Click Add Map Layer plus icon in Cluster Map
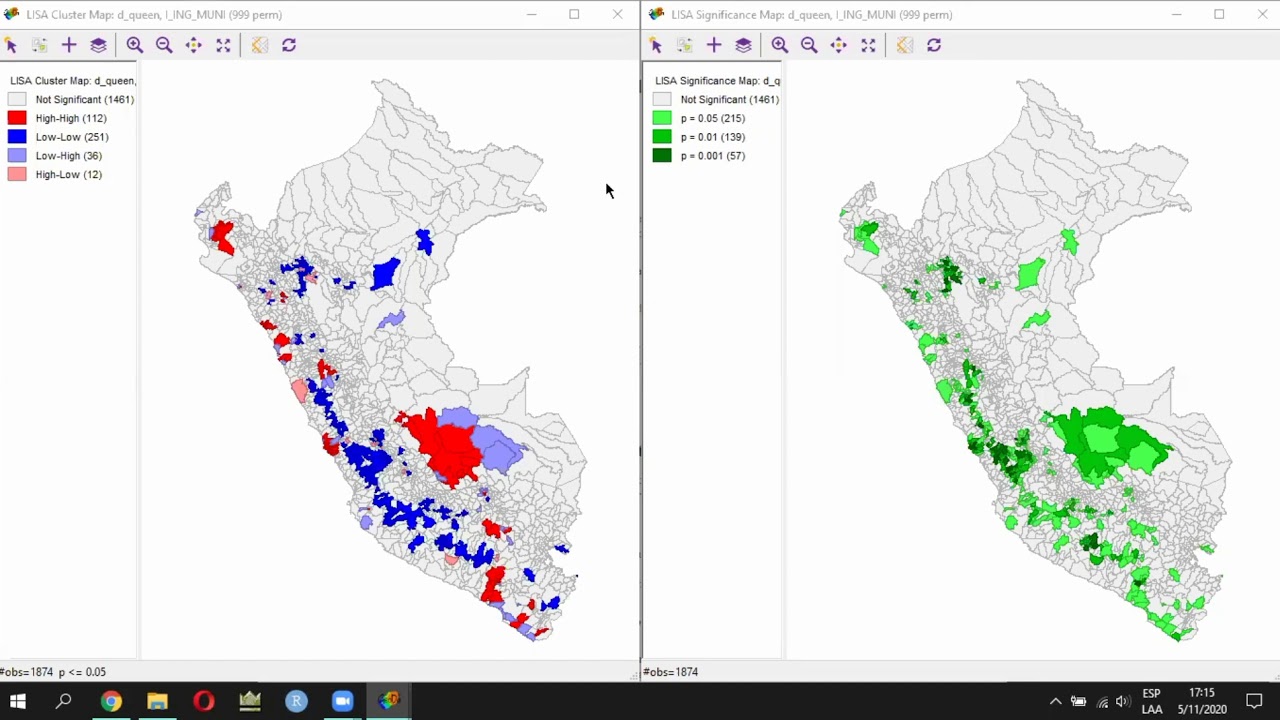 tap(69, 45)
